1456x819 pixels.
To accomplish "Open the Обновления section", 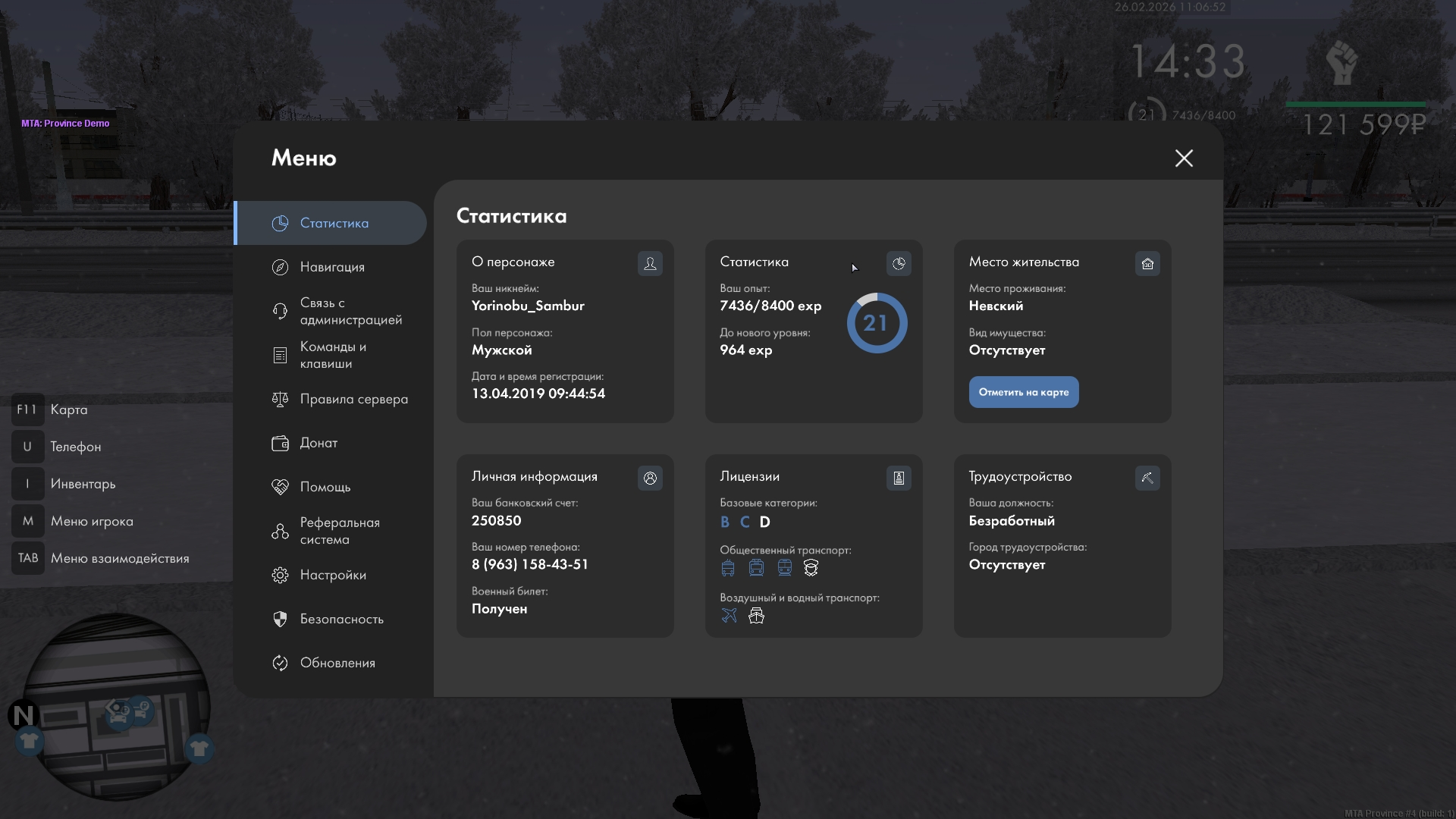I will [337, 663].
